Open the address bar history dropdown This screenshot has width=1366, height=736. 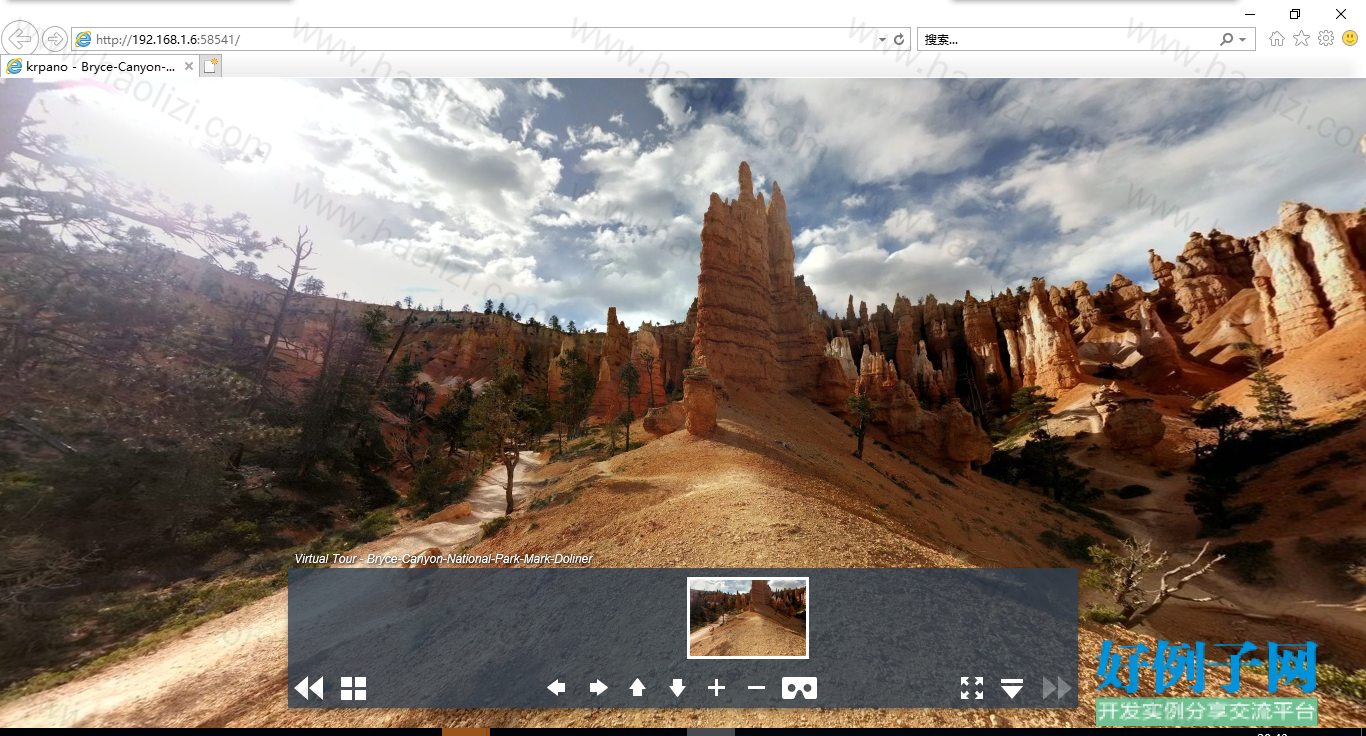[882, 40]
